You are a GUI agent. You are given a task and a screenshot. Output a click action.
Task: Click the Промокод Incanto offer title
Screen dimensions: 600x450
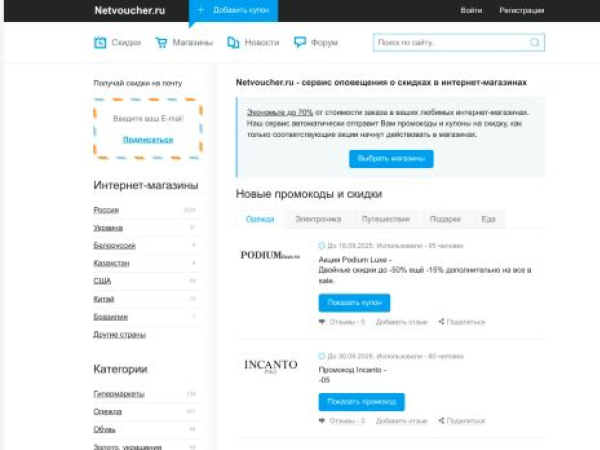point(352,370)
